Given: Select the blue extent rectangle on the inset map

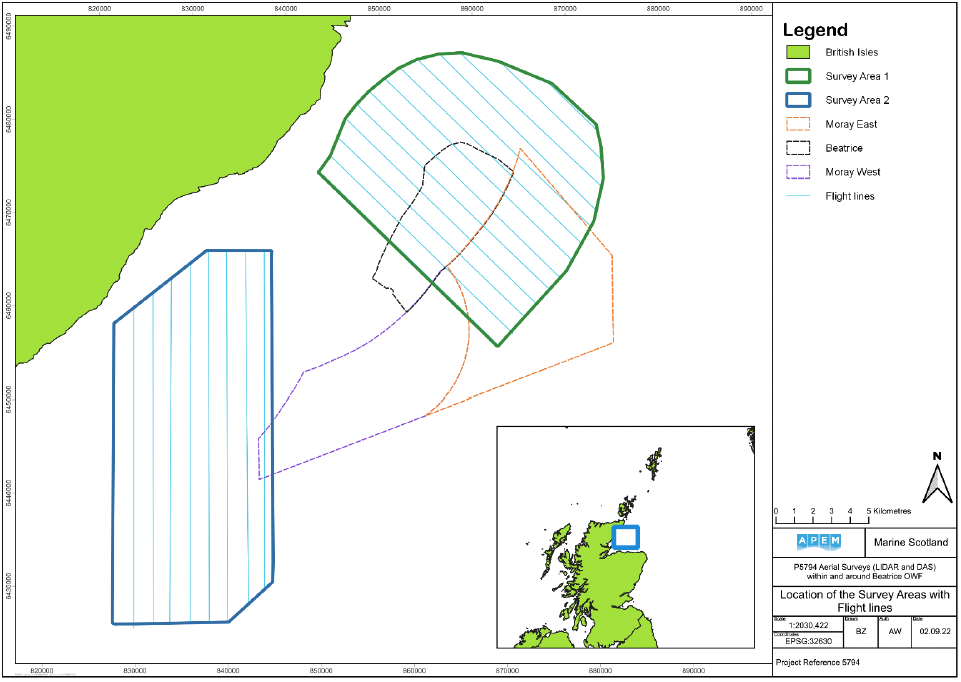Looking at the screenshot, I should click(626, 537).
